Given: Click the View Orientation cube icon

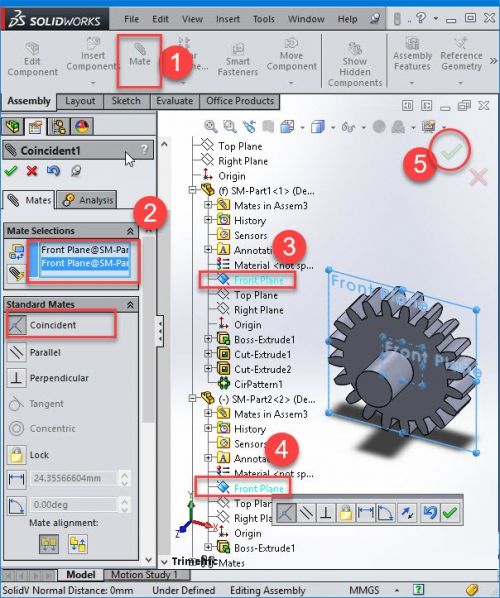Looking at the screenshot, I should [x=287, y=126].
